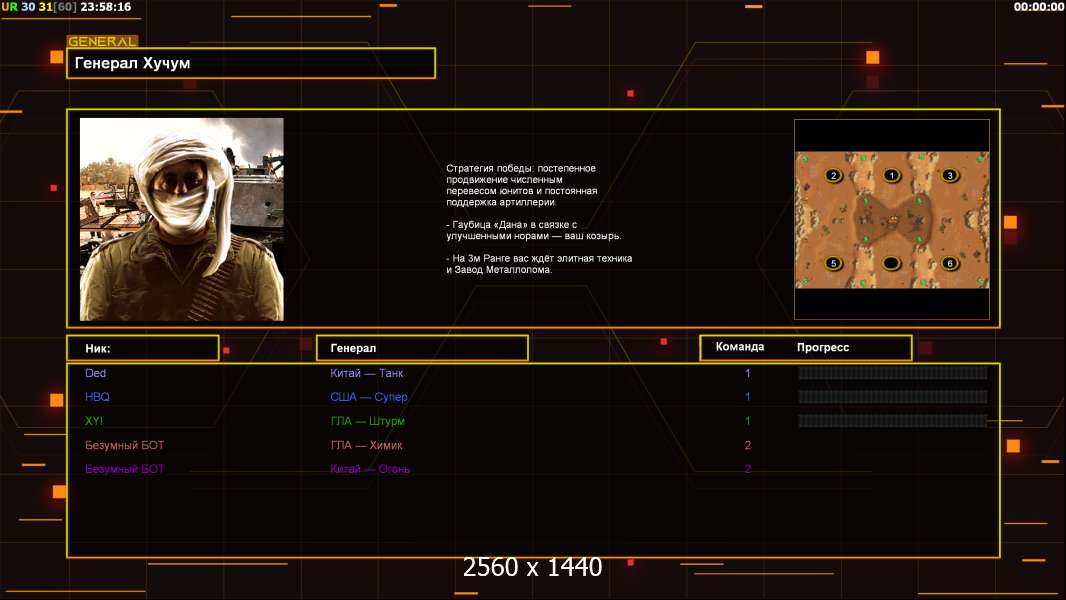Select player Ded in the list

[x=96, y=373]
